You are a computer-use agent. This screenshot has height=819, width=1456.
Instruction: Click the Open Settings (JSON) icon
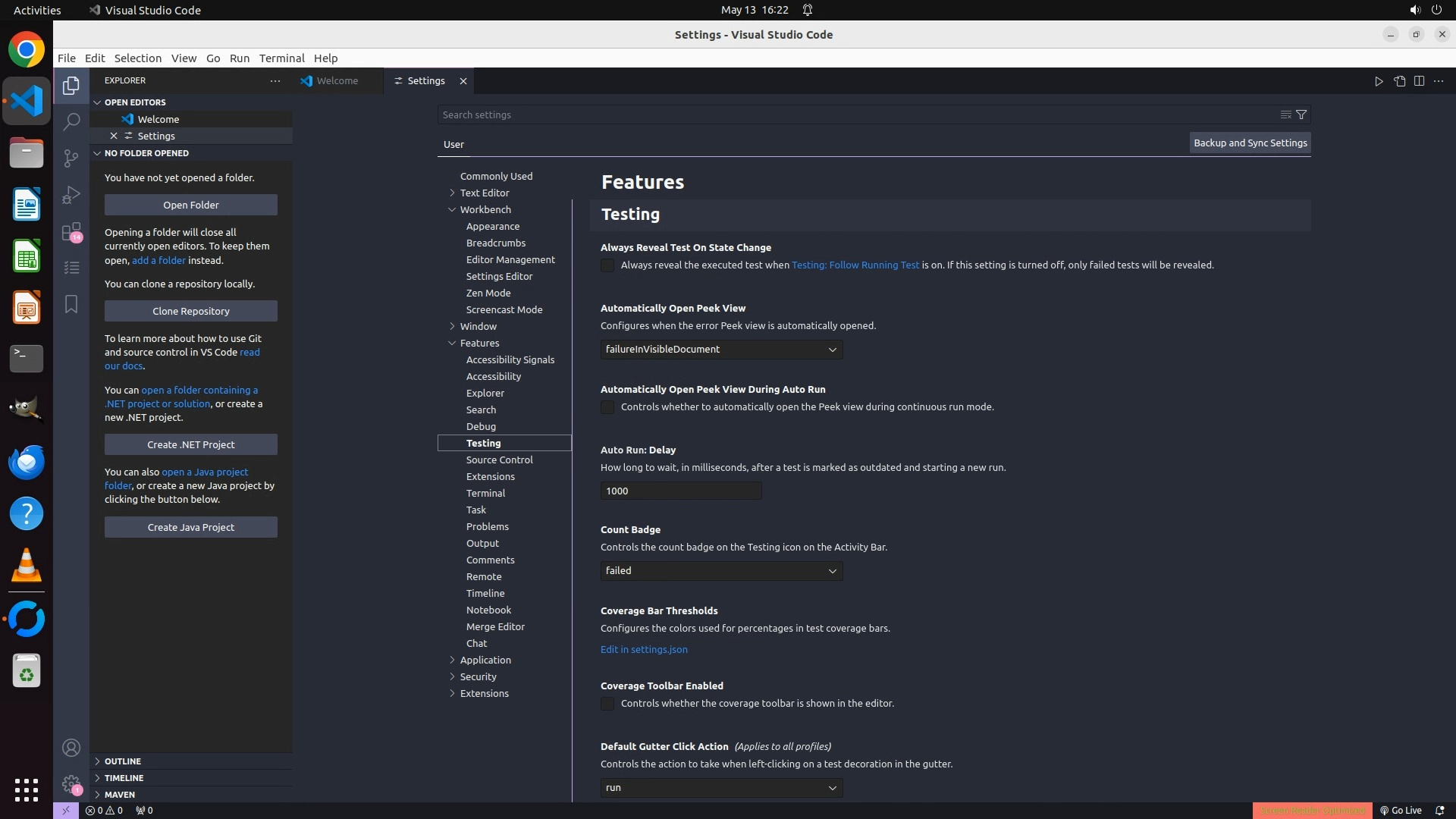pyautogui.click(x=1399, y=81)
